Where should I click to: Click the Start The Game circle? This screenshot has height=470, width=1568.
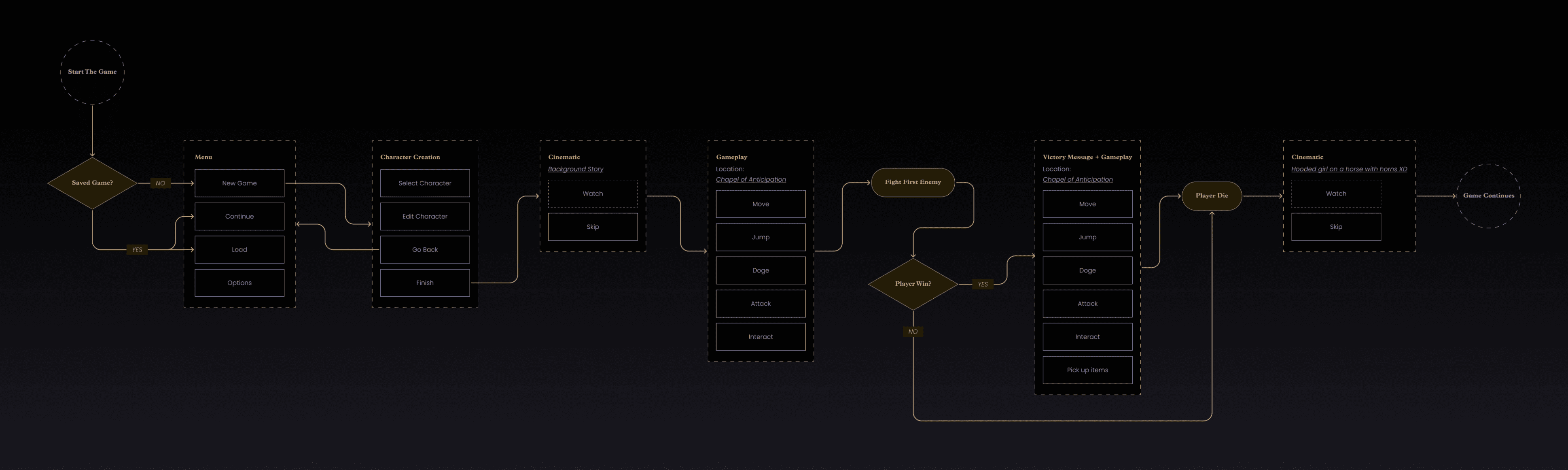92,72
